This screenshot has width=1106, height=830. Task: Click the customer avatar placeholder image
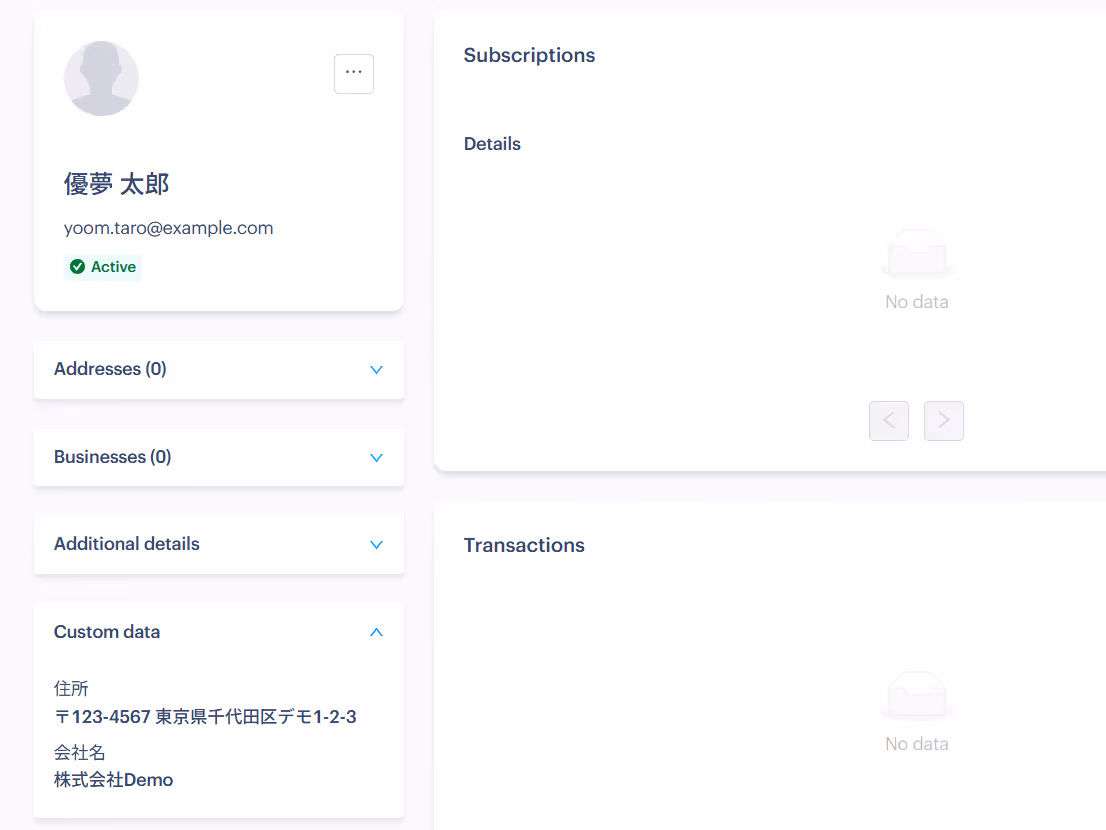click(102, 78)
